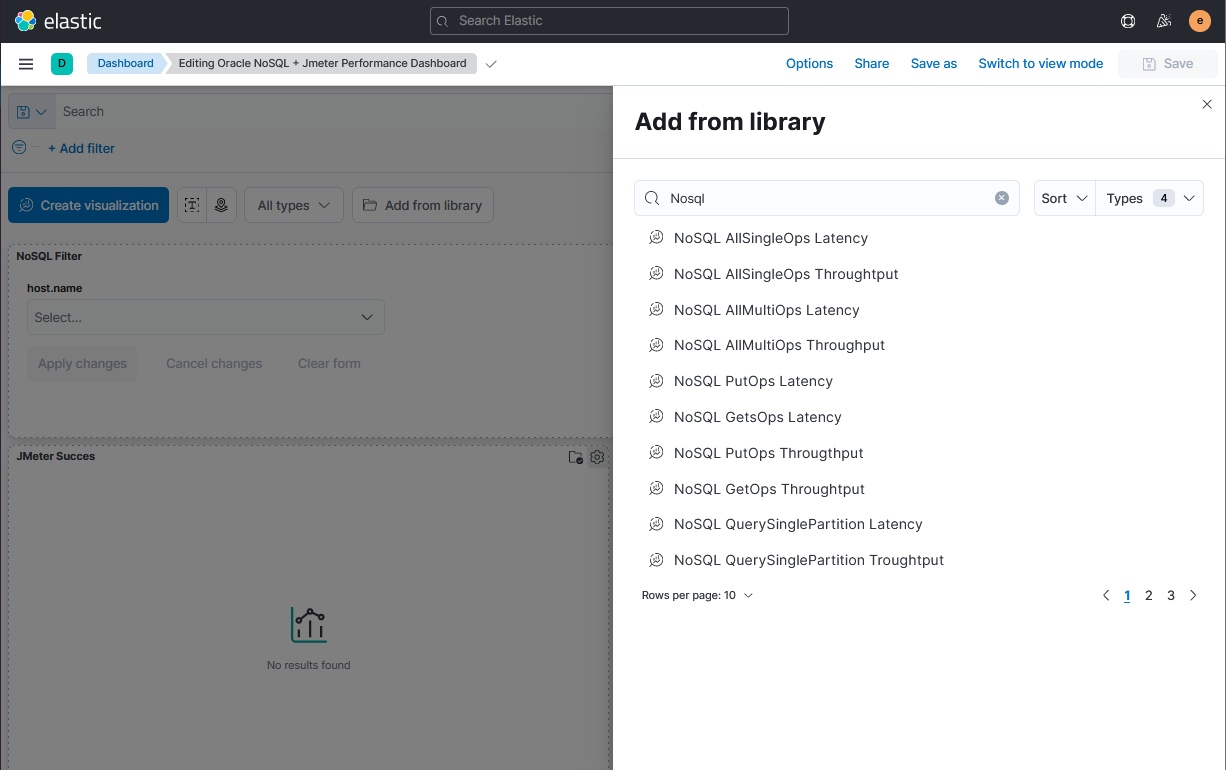Open the saved query disk menu

click(32, 112)
